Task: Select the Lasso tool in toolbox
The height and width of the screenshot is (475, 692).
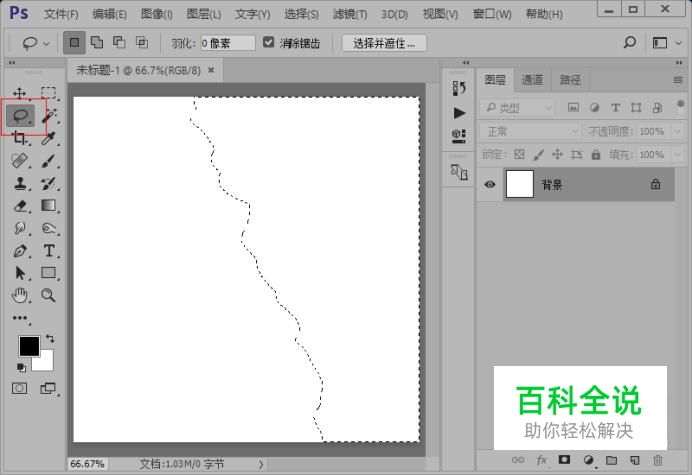Action: 21,116
